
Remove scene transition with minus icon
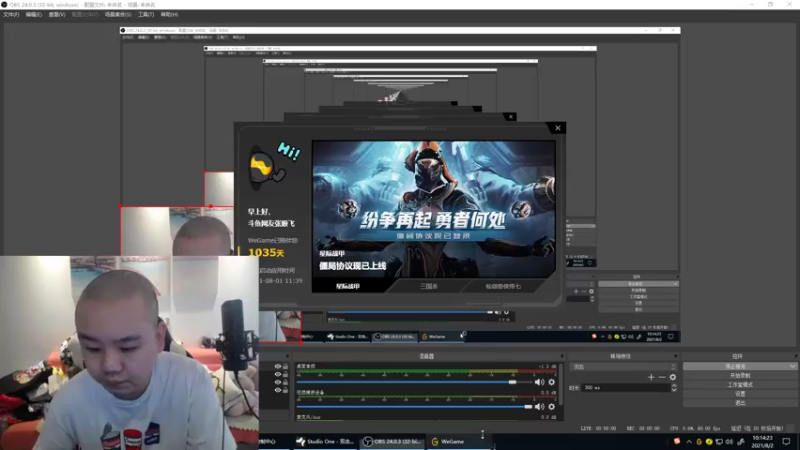click(x=662, y=377)
